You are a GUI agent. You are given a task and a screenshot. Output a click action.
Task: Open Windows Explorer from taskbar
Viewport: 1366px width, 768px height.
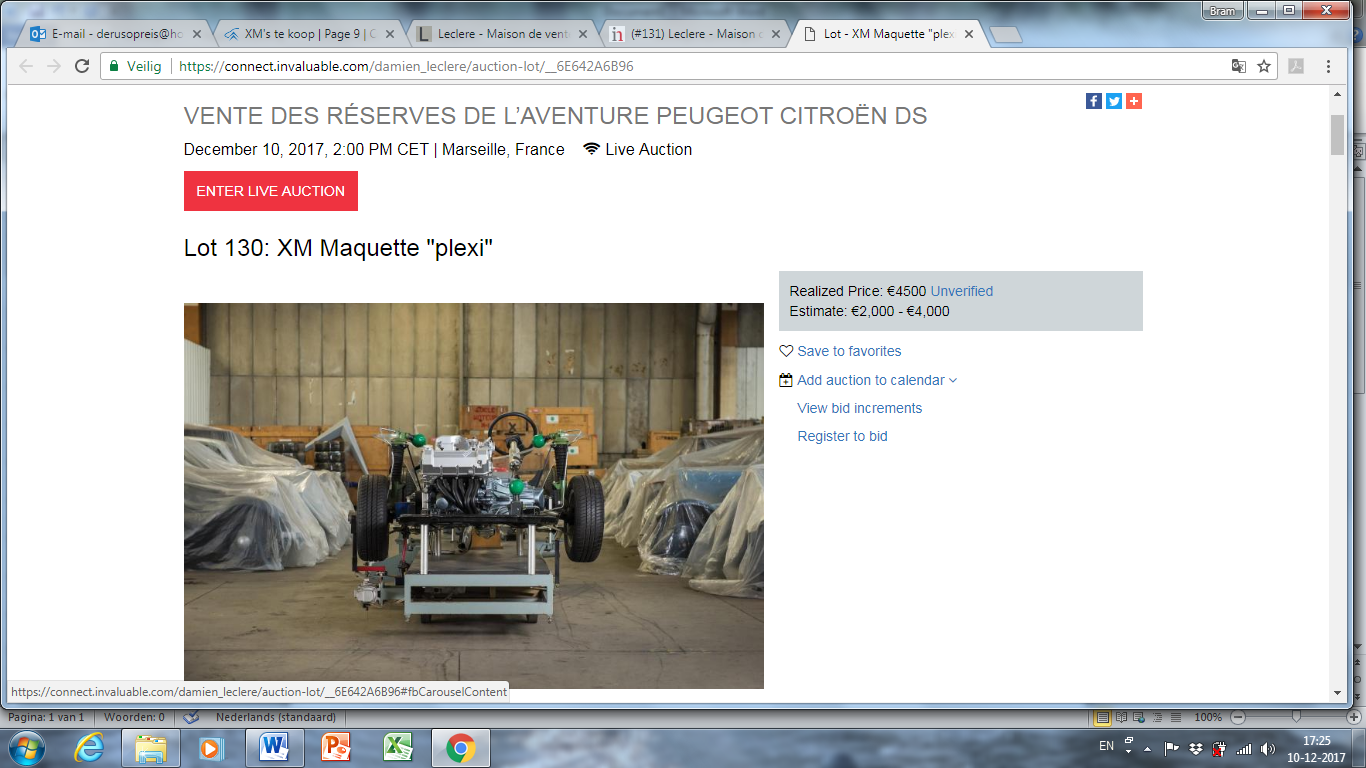coord(151,748)
